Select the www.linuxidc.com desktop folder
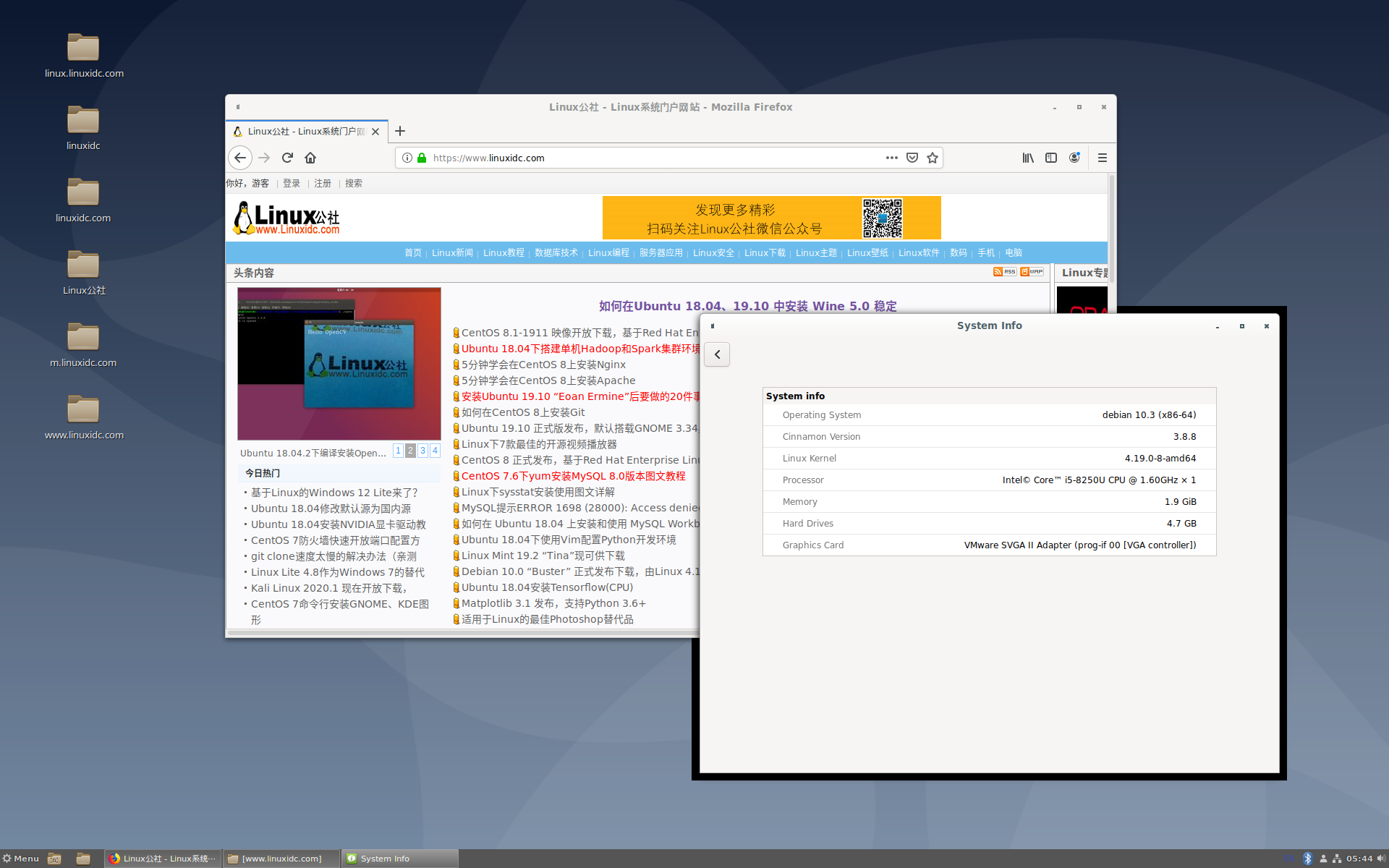The height and width of the screenshot is (868, 1389). pos(84,417)
